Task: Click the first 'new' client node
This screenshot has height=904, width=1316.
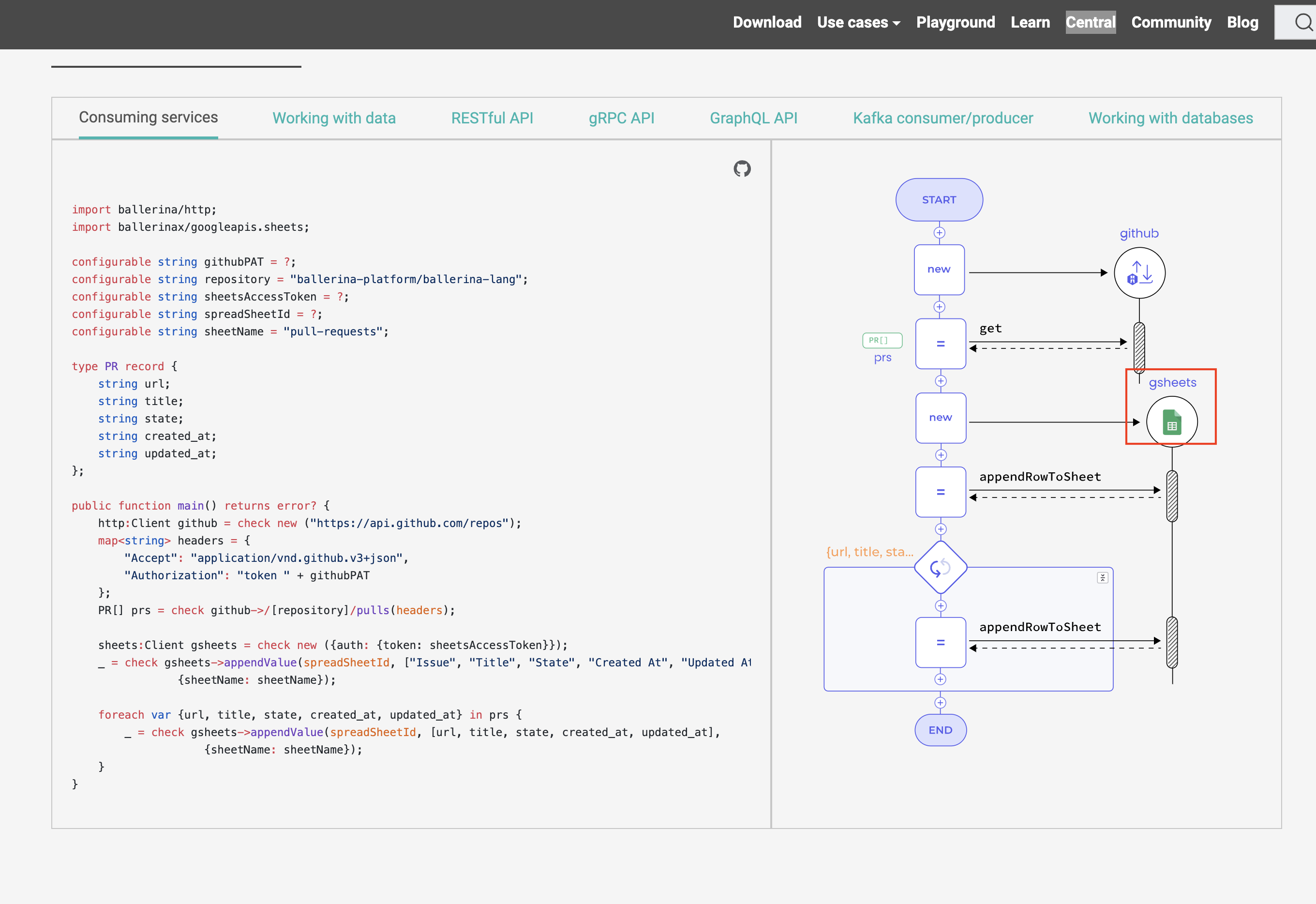Action: [x=939, y=270]
